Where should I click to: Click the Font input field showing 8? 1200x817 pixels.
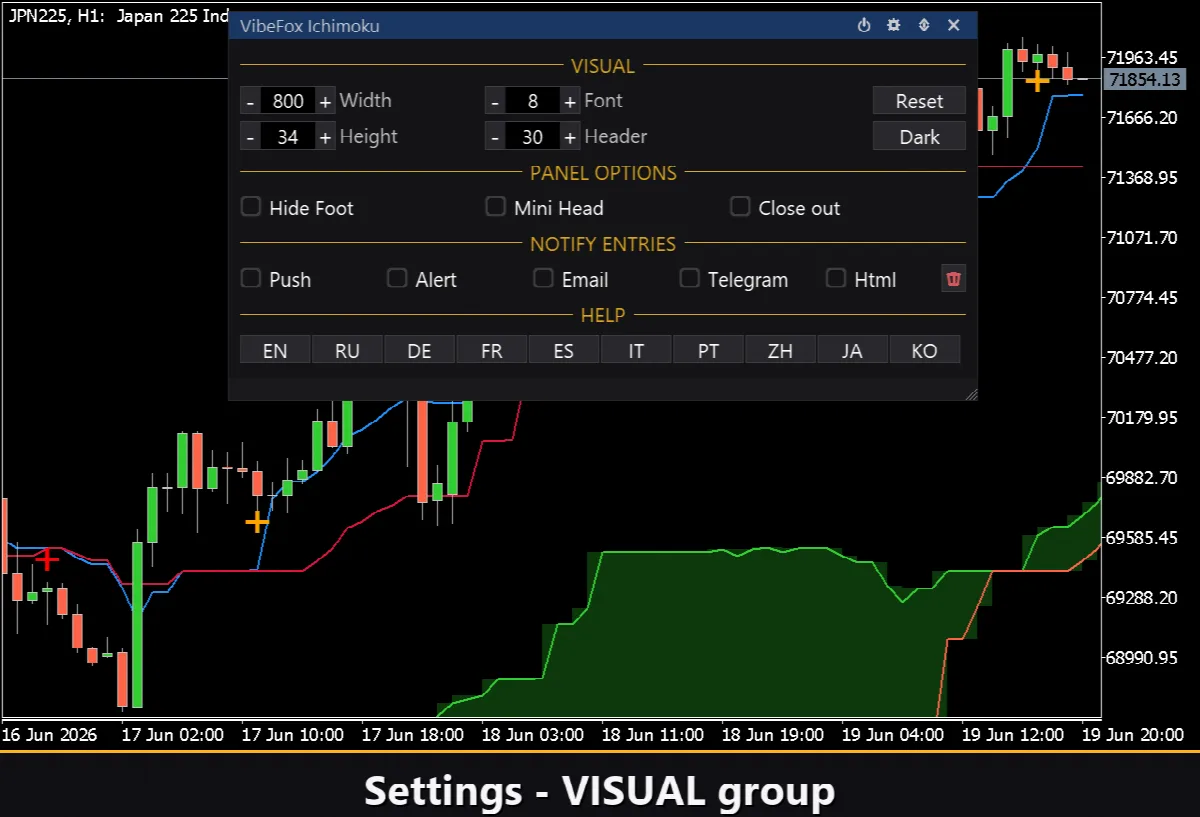click(x=532, y=101)
